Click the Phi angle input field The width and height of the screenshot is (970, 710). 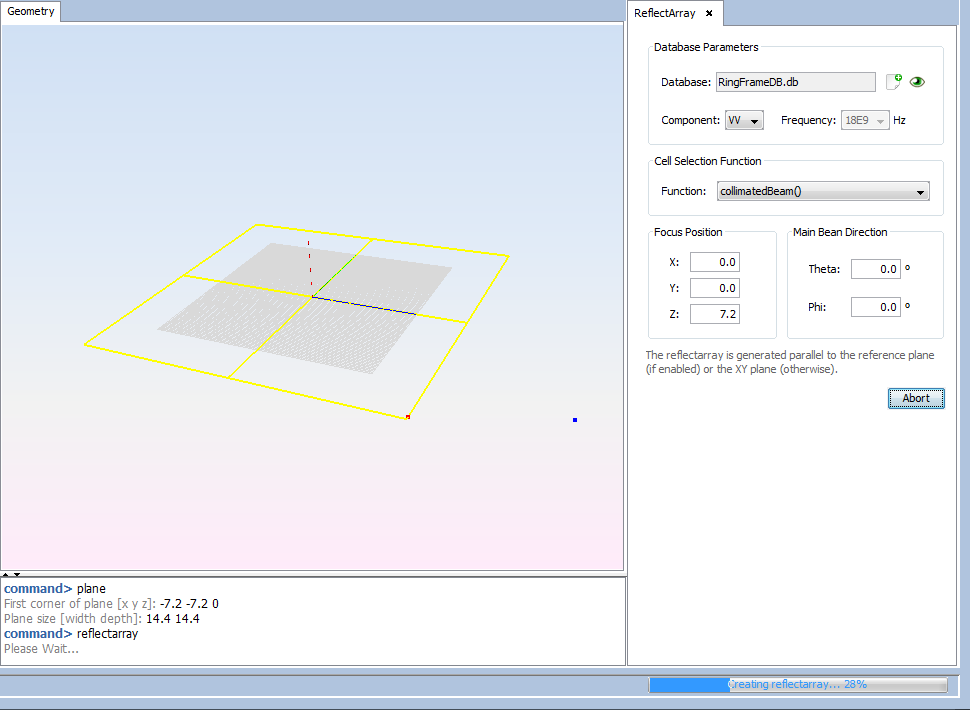(875, 307)
